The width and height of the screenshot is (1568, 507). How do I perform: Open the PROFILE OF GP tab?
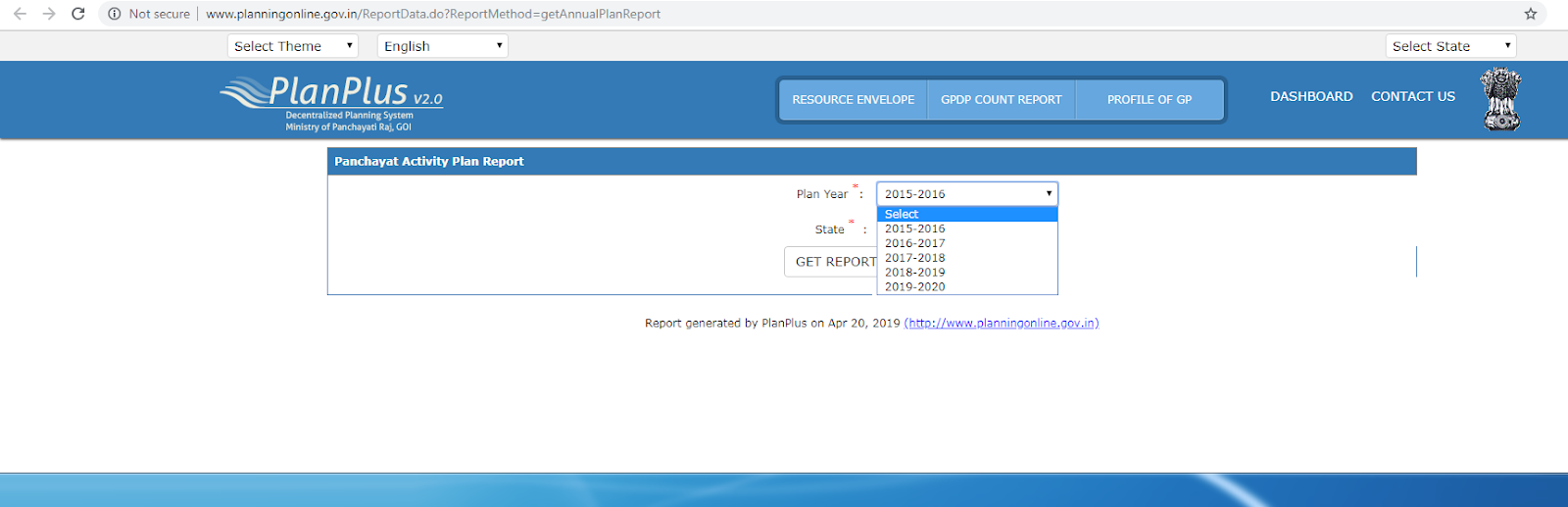1150,100
